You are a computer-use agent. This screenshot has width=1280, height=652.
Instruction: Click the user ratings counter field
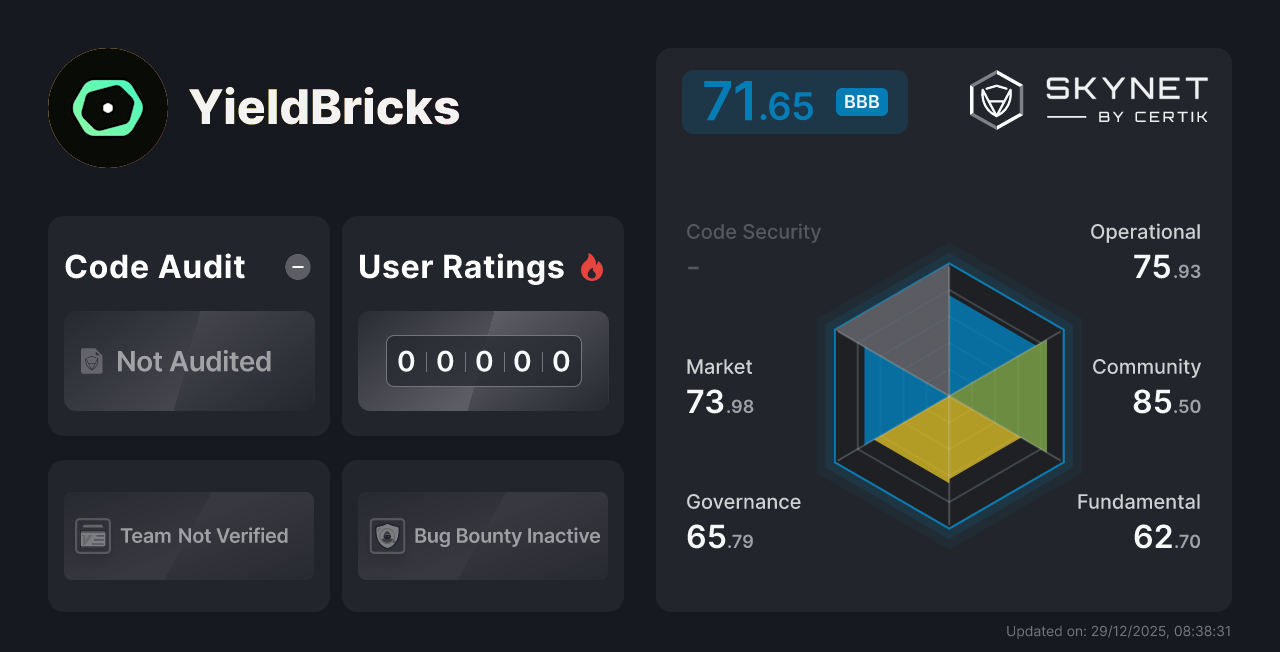483,361
